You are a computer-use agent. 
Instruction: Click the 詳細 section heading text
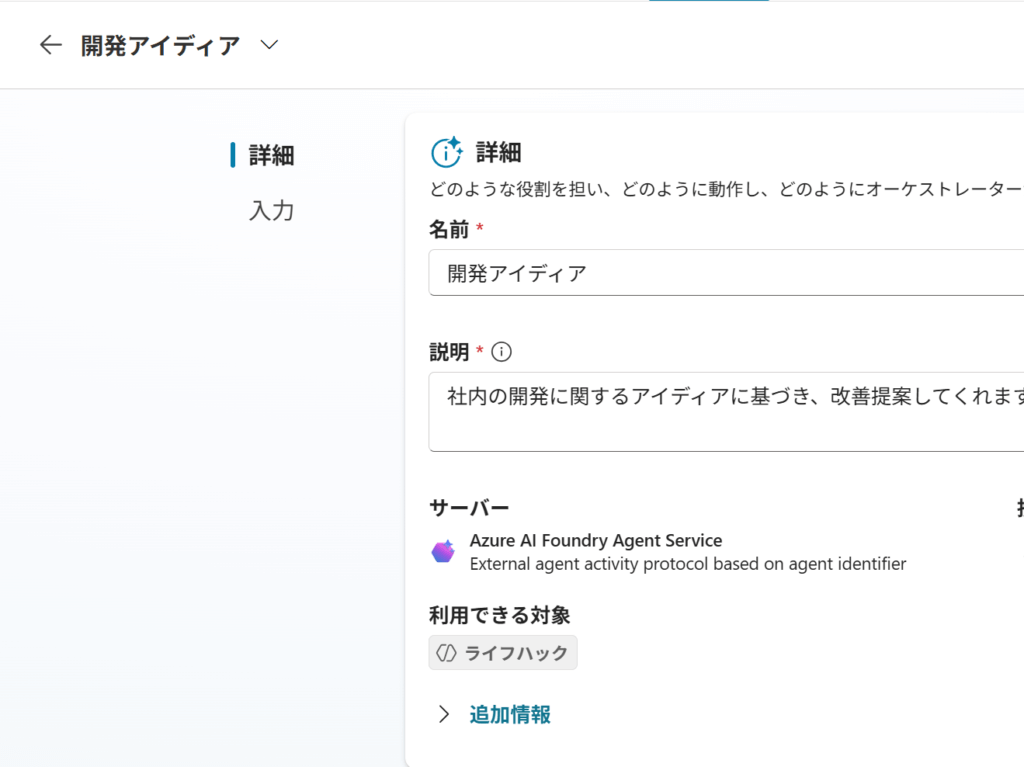tap(498, 152)
